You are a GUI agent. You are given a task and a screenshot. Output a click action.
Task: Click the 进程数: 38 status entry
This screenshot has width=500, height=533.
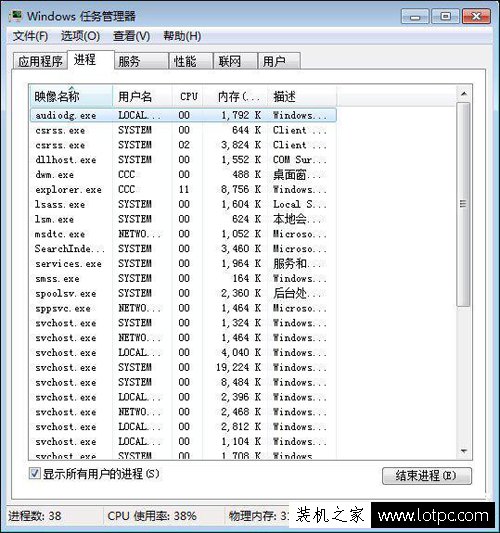point(35,516)
